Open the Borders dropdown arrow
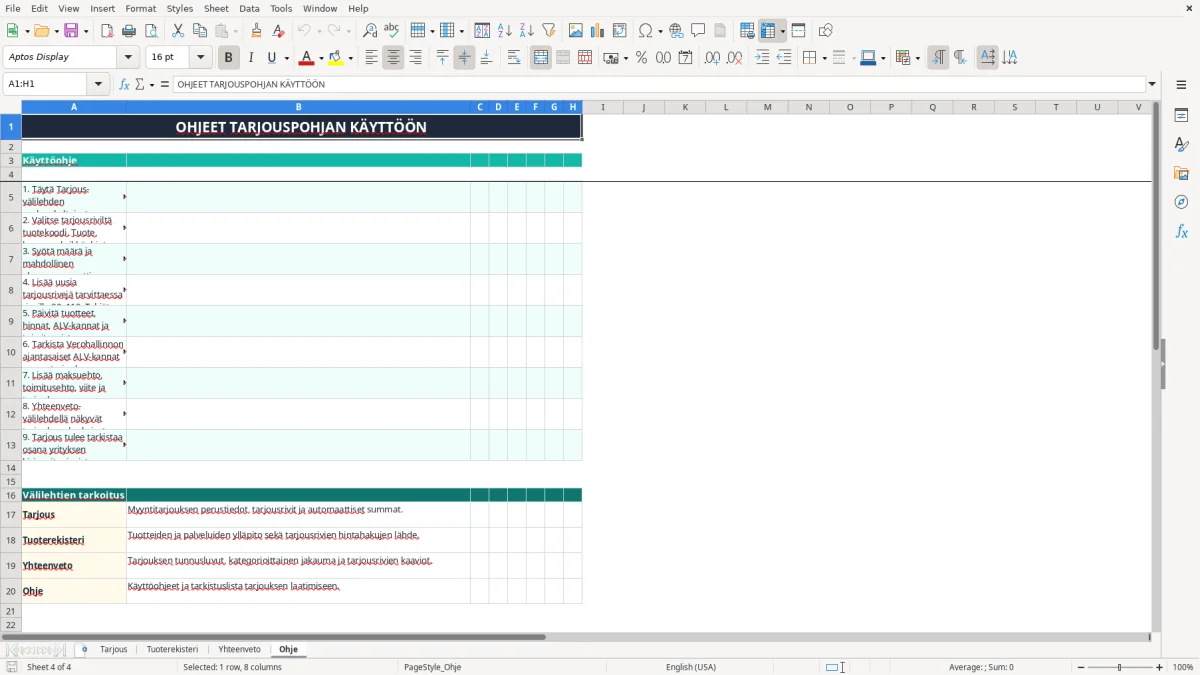Screen dimensions: 1200x675 (x=823, y=58)
